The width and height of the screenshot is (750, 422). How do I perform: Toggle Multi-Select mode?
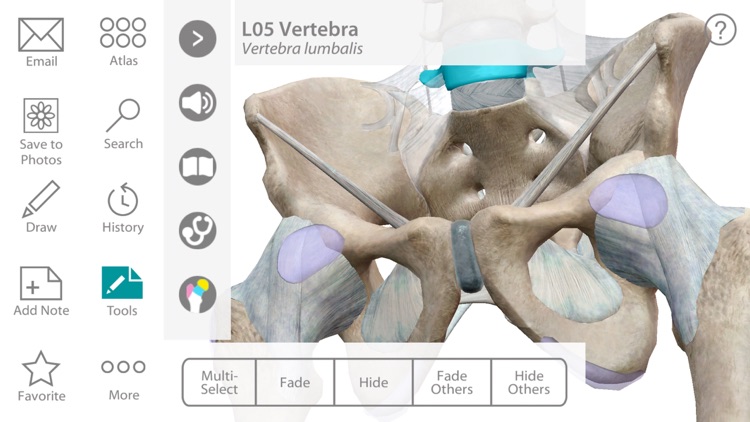point(219,382)
